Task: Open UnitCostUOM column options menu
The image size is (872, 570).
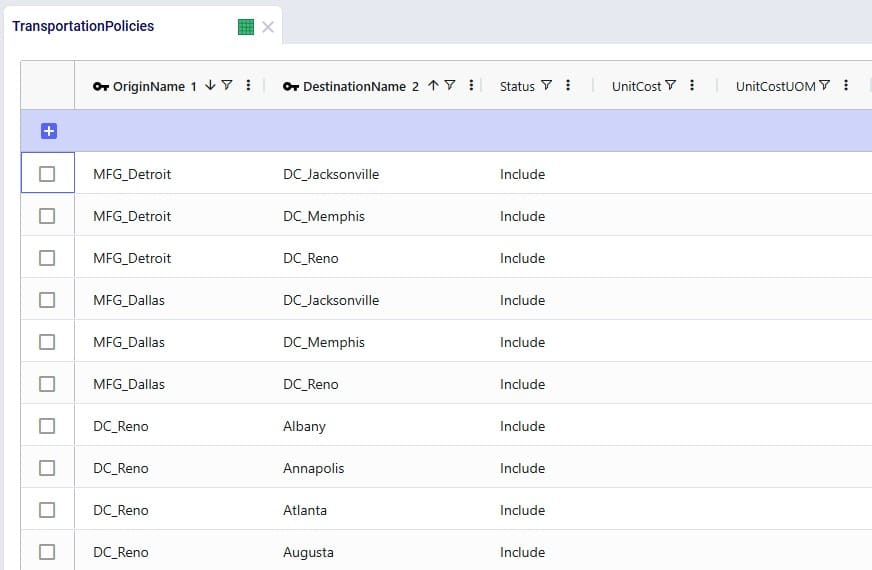Action: click(846, 85)
